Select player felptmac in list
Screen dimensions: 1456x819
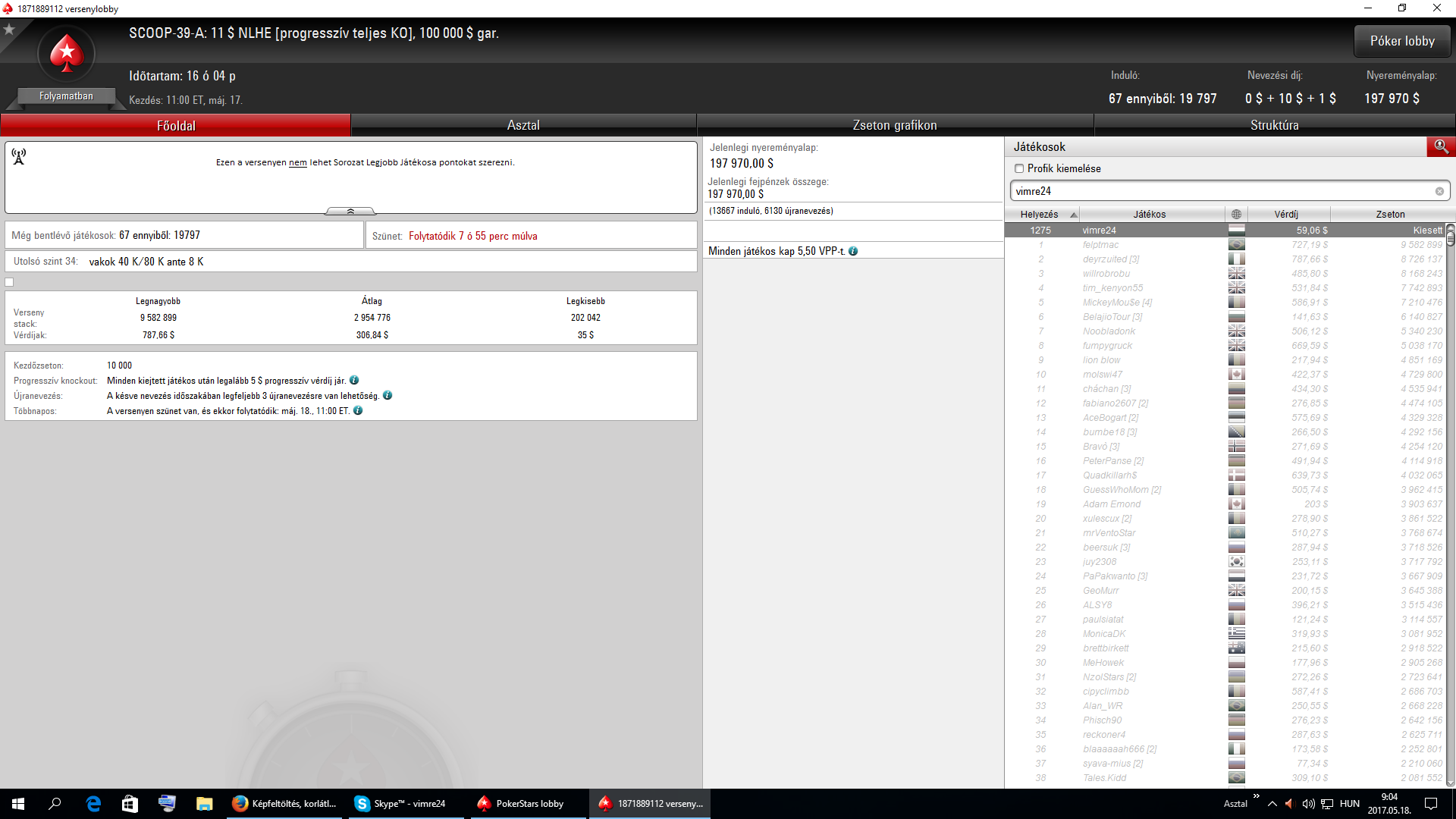pyautogui.click(x=1225, y=245)
